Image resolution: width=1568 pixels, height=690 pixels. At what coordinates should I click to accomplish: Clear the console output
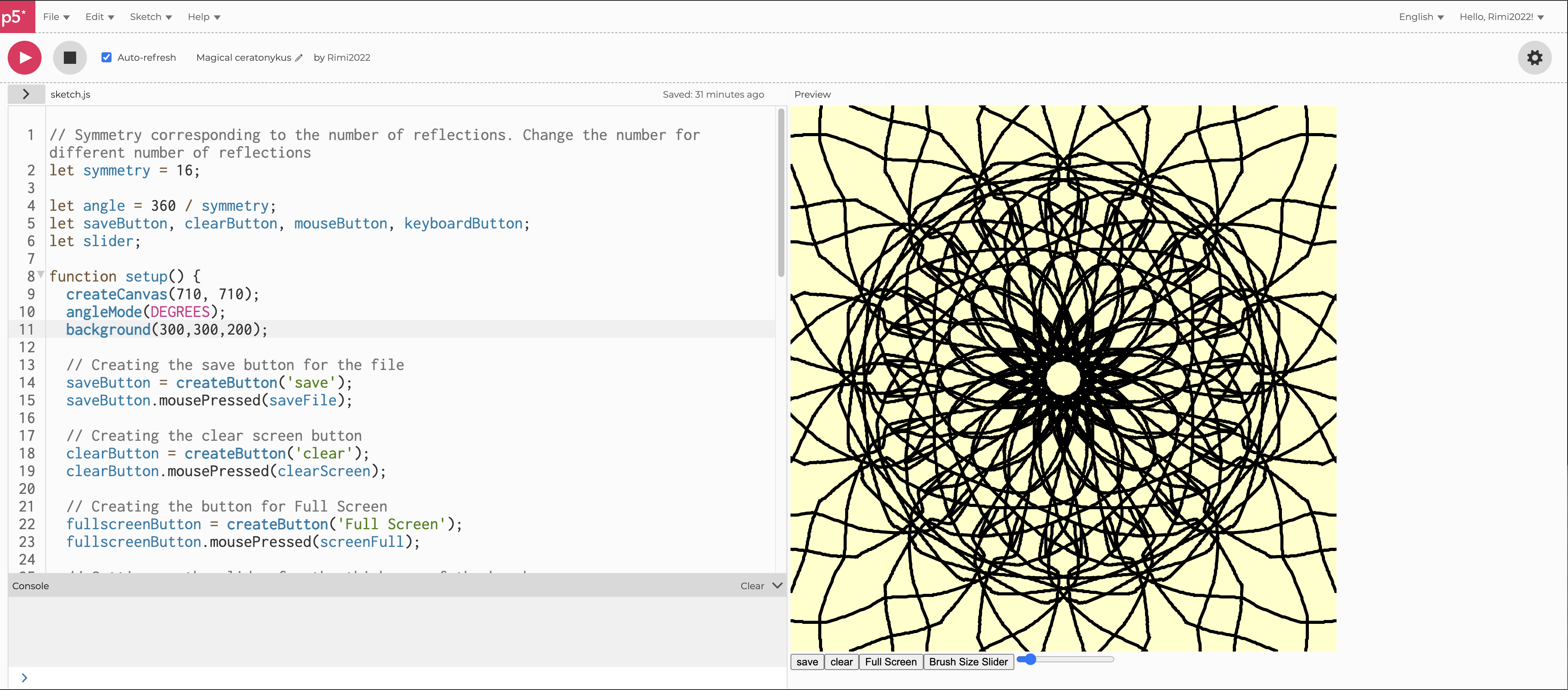[x=752, y=586]
